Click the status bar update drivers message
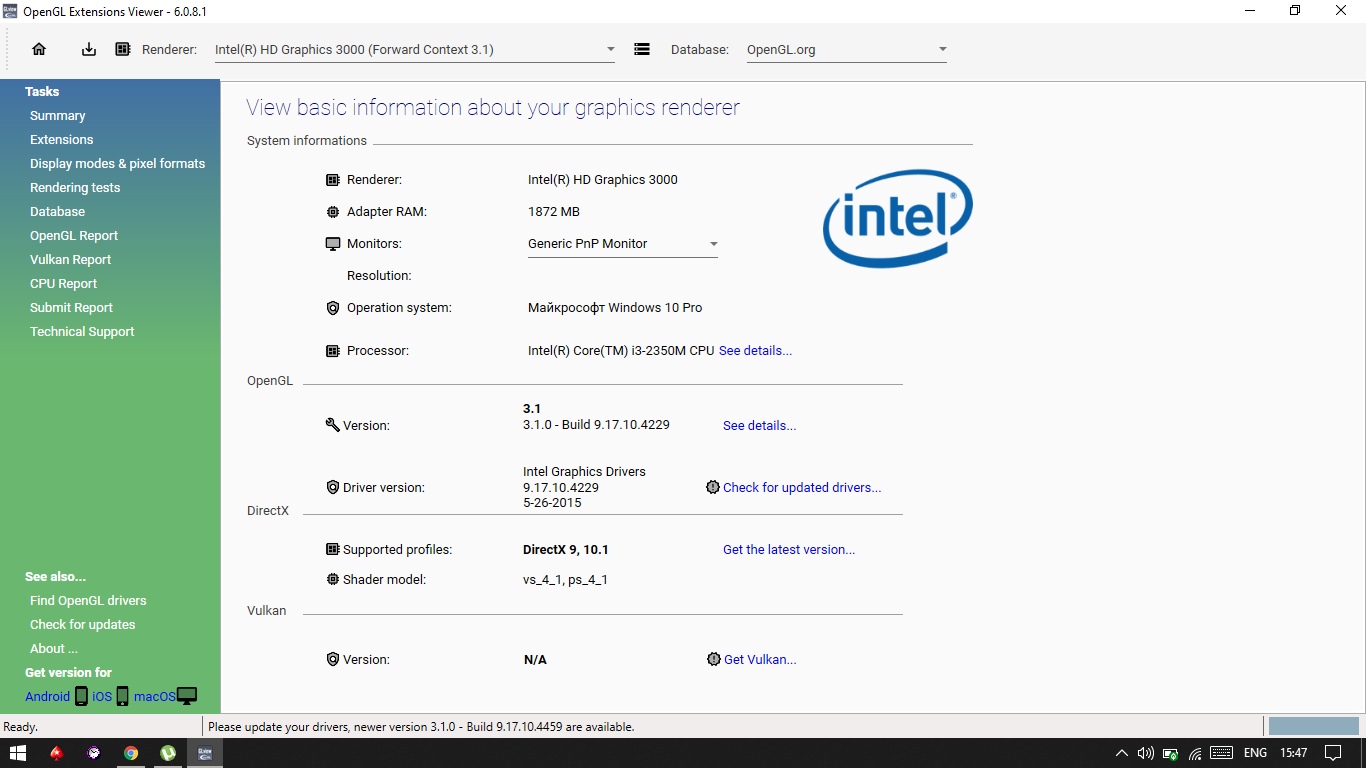The width and height of the screenshot is (1366, 768). pyautogui.click(x=421, y=727)
